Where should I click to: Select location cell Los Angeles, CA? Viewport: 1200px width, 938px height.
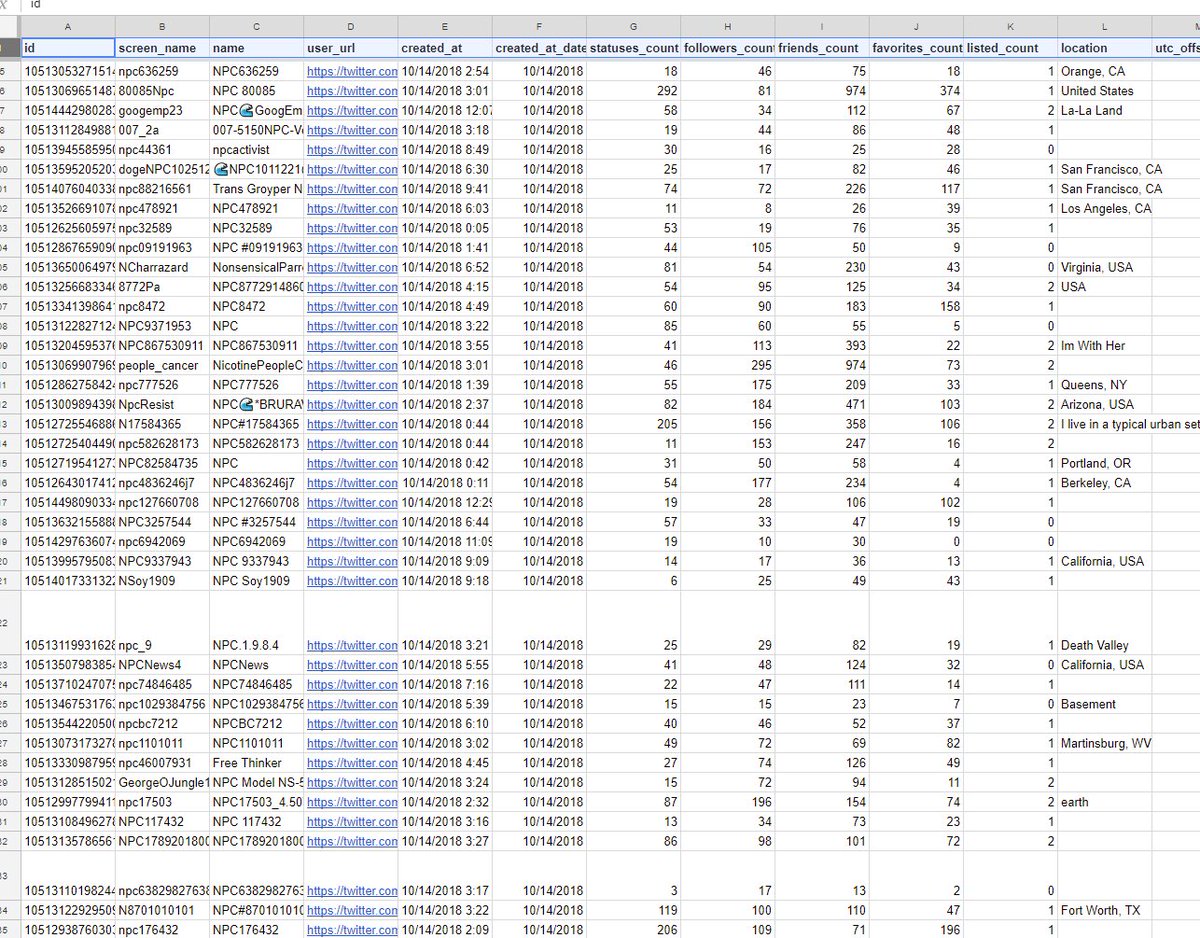pos(1105,209)
